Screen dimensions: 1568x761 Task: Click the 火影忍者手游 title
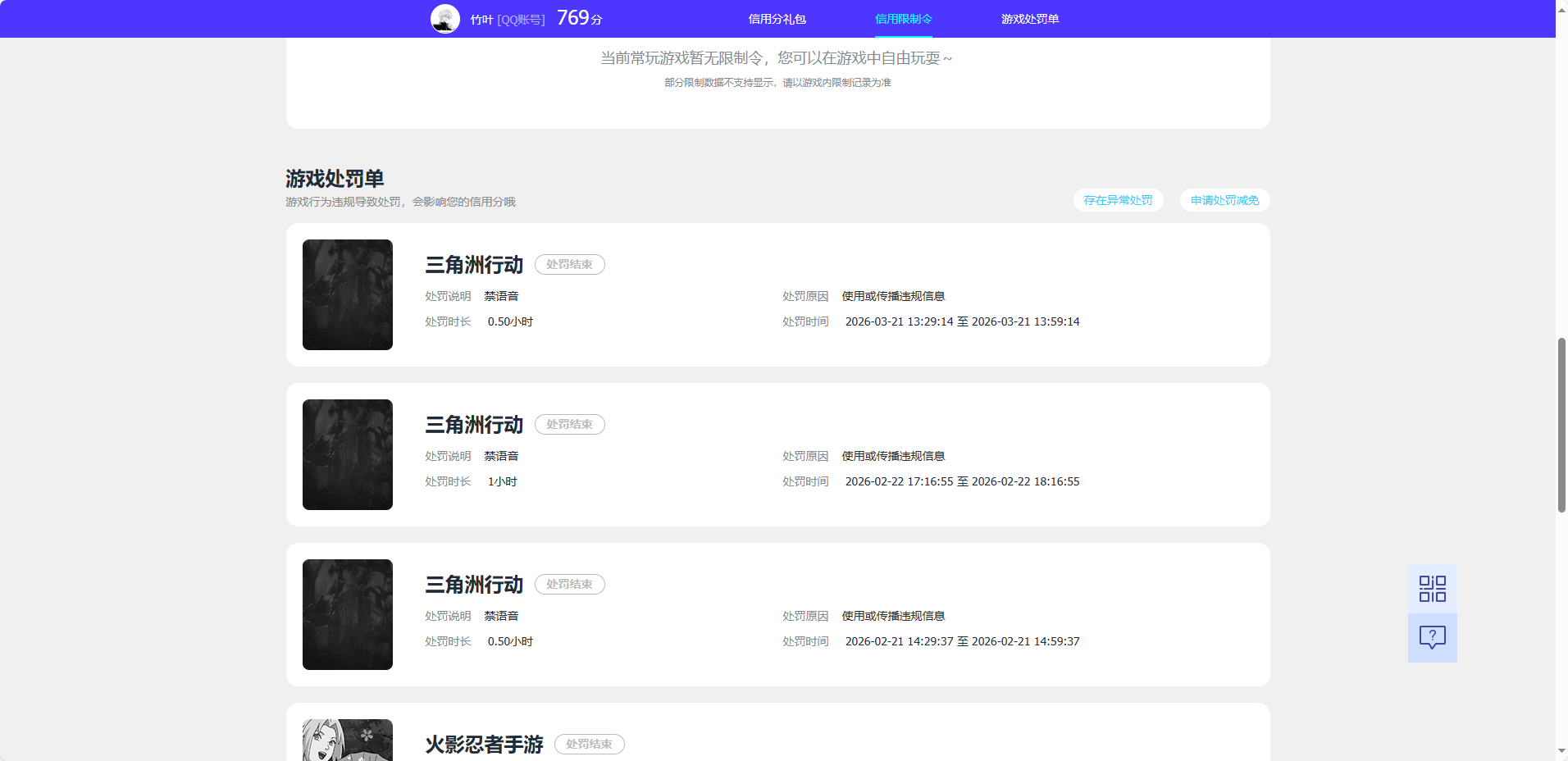(484, 745)
